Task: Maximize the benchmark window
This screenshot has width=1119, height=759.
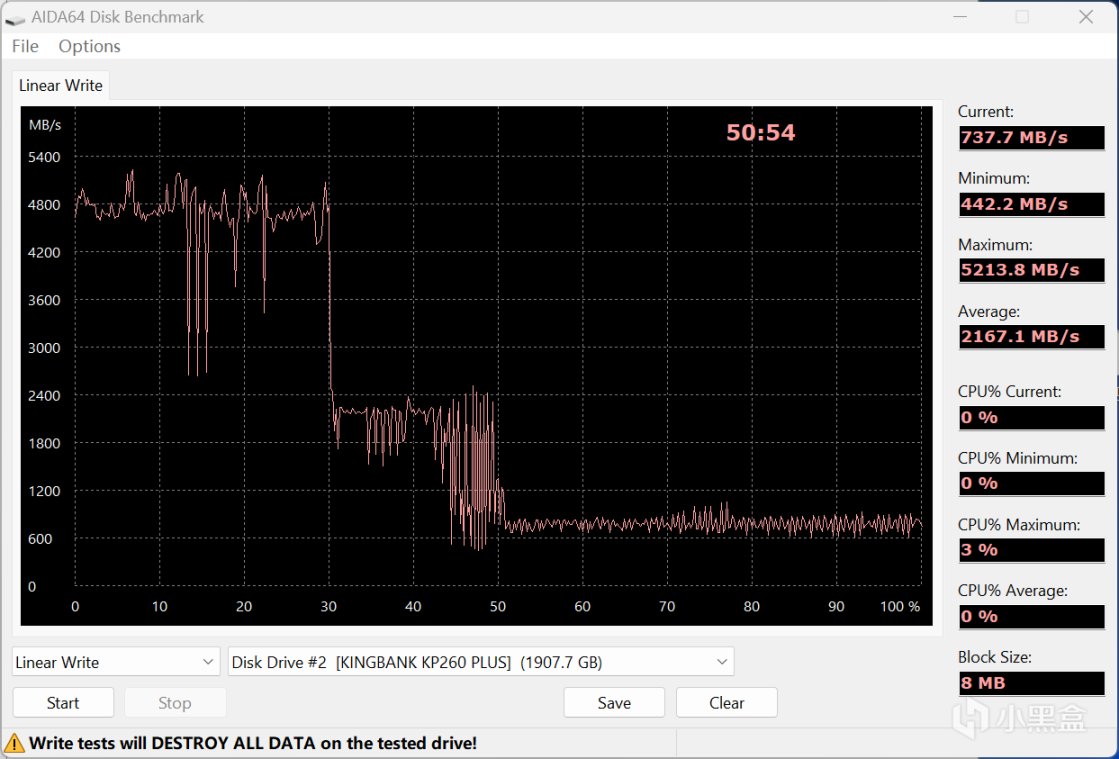Action: [x=1022, y=16]
